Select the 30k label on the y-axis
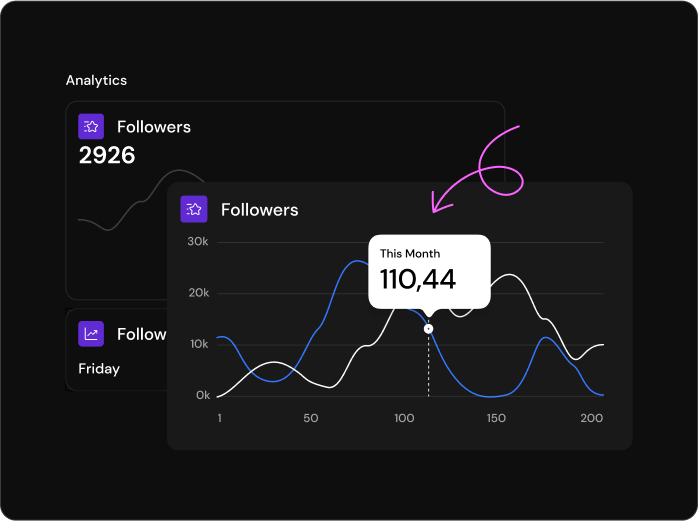Image resolution: width=698 pixels, height=521 pixels. (198, 242)
